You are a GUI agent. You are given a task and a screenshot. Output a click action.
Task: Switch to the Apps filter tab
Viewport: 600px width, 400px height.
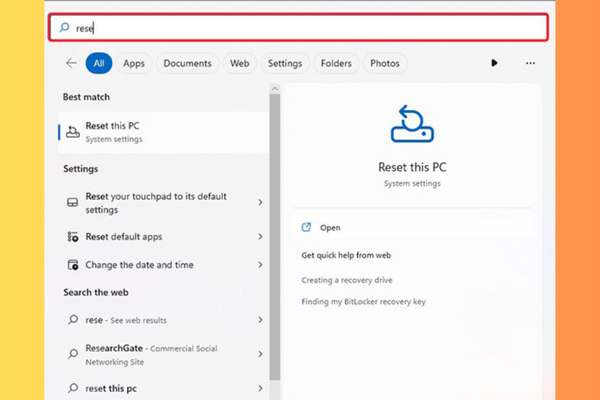pyautogui.click(x=134, y=63)
